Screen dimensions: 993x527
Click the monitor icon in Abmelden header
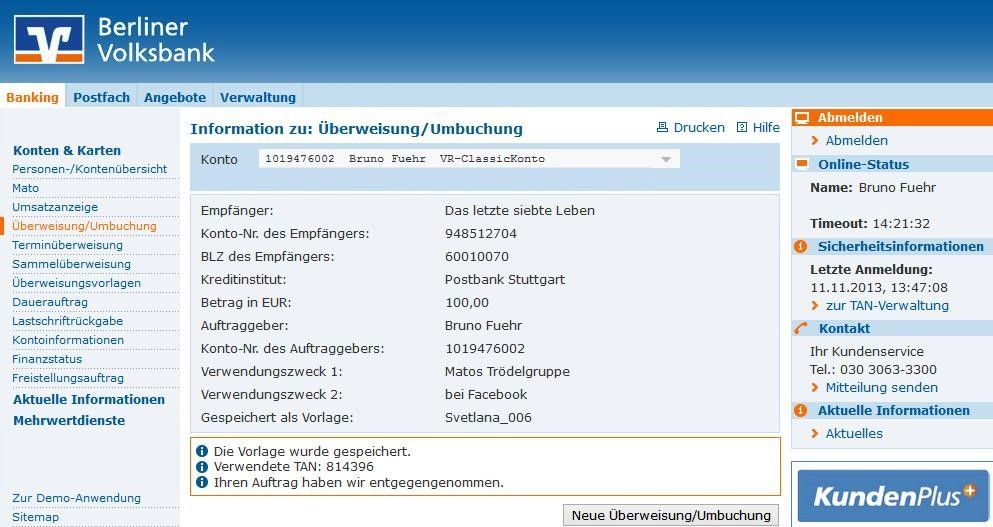[x=802, y=118]
